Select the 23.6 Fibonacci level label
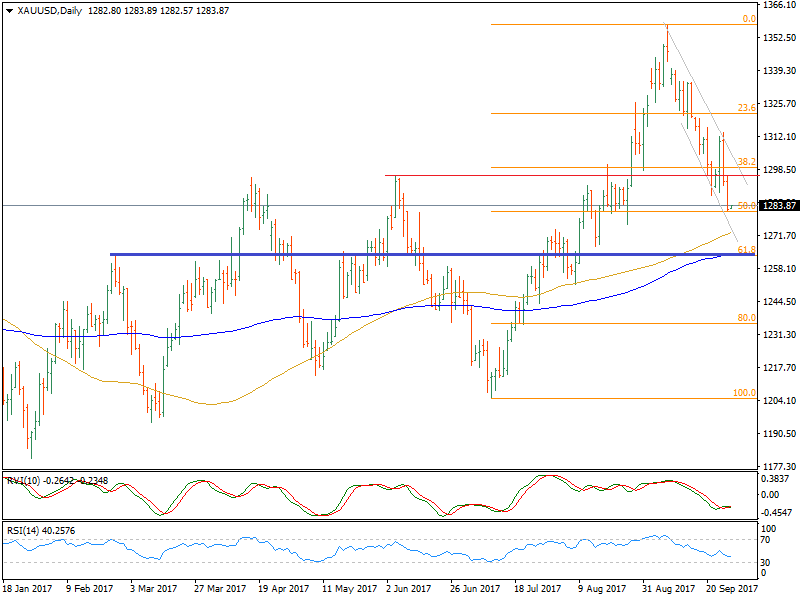The height and width of the screenshot is (600, 800). click(x=745, y=108)
